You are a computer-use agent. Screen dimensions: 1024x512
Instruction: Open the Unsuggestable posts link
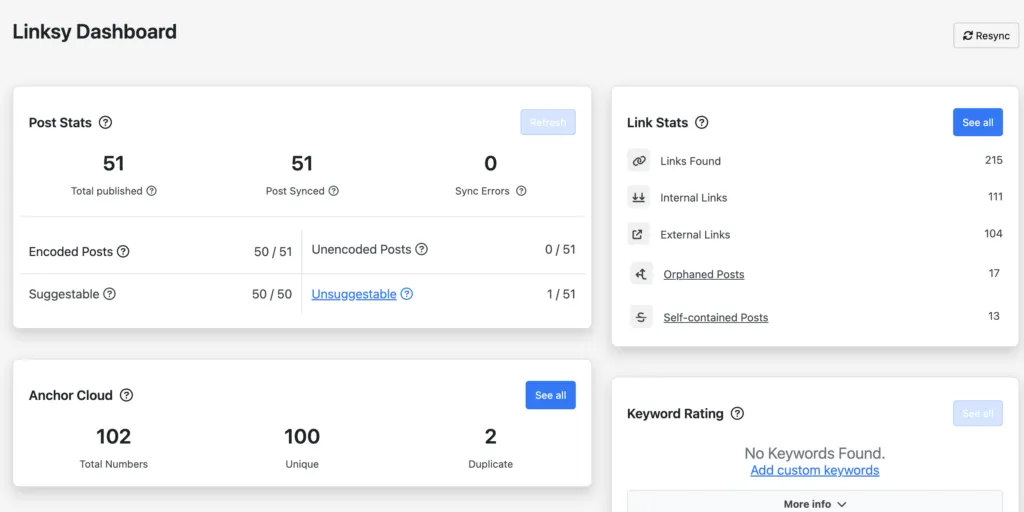coord(354,295)
